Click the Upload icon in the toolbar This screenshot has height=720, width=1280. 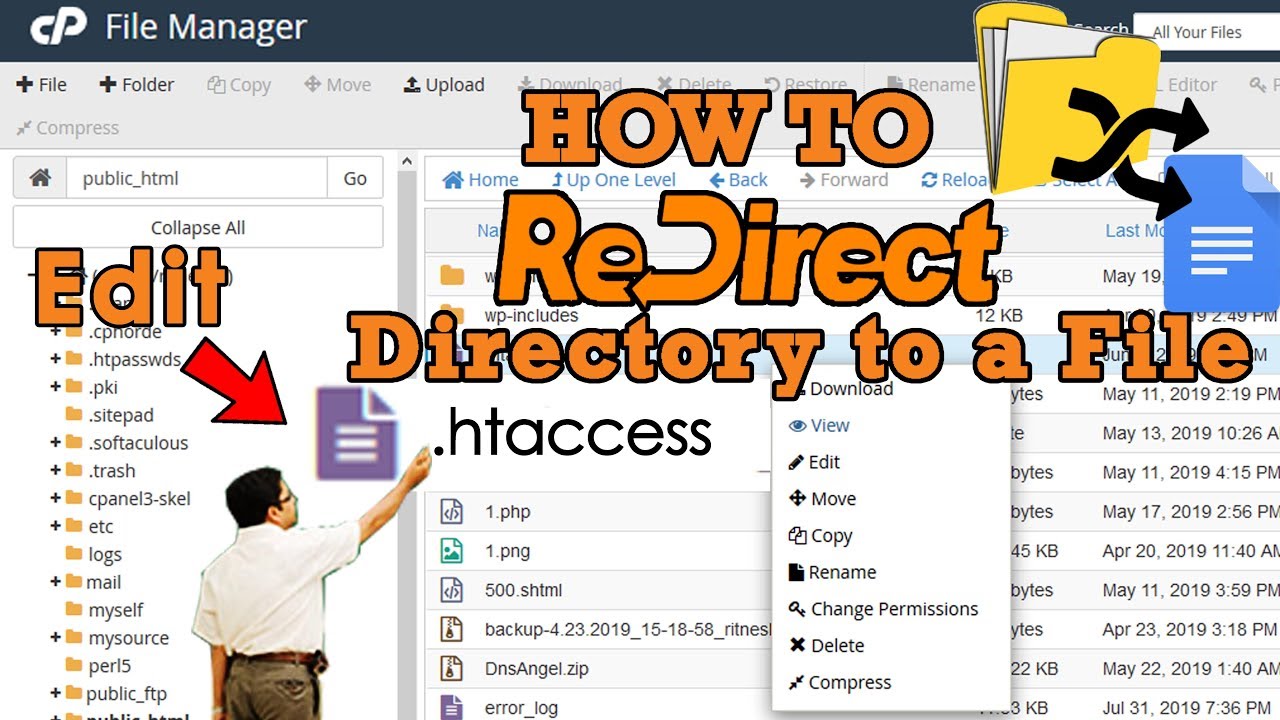(x=414, y=84)
